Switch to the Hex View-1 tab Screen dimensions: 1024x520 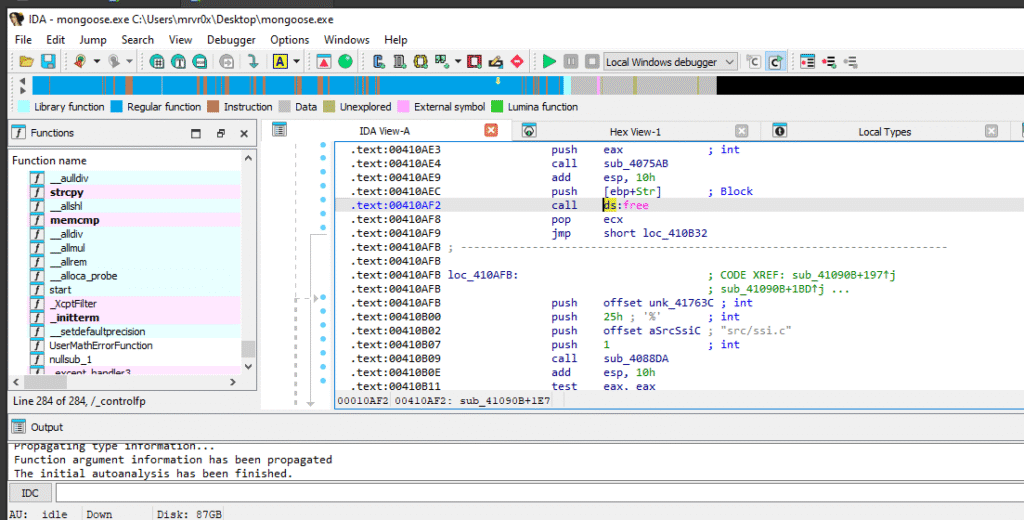[x=635, y=131]
